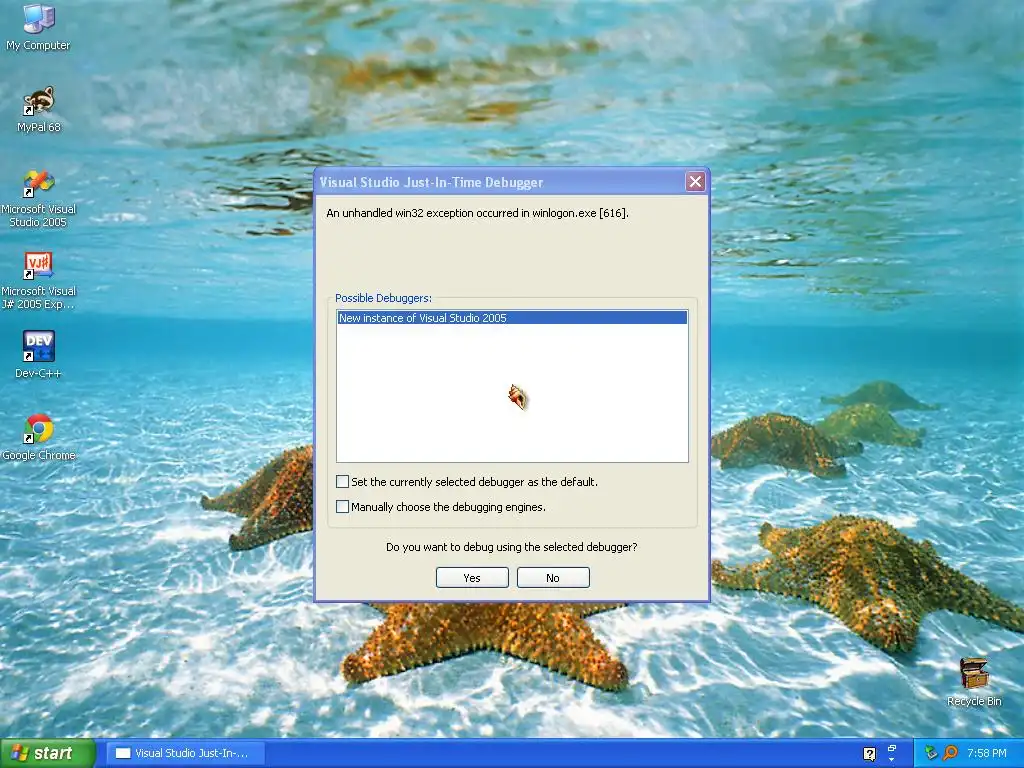Select the Dev-C++ desktop shortcut

coord(39,355)
